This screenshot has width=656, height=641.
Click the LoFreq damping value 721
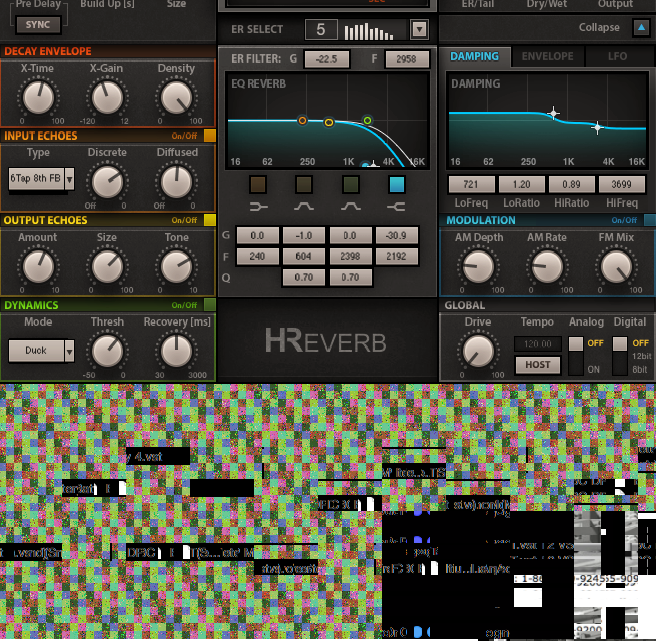point(471,185)
